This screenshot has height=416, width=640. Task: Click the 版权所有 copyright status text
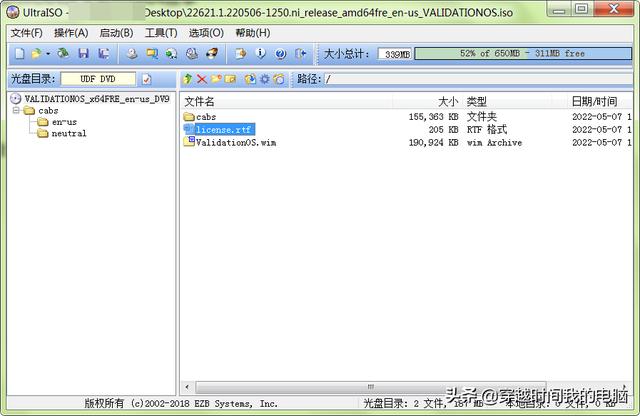click(x=181, y=403)
